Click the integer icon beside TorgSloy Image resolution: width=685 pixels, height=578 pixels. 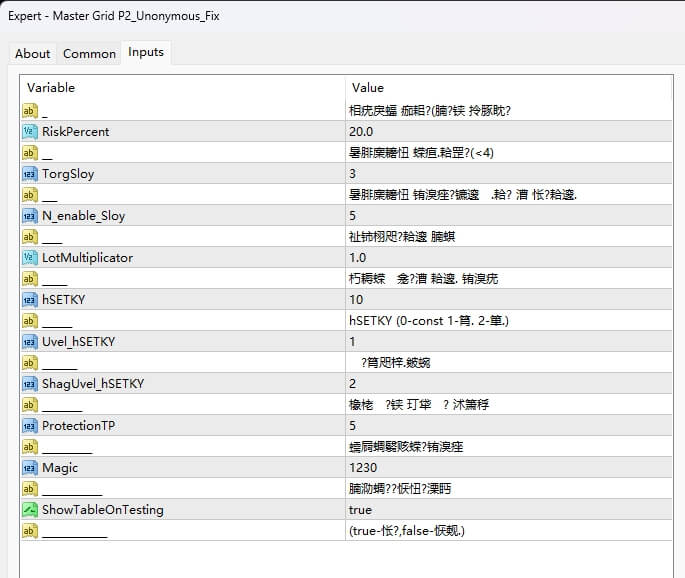30,173
